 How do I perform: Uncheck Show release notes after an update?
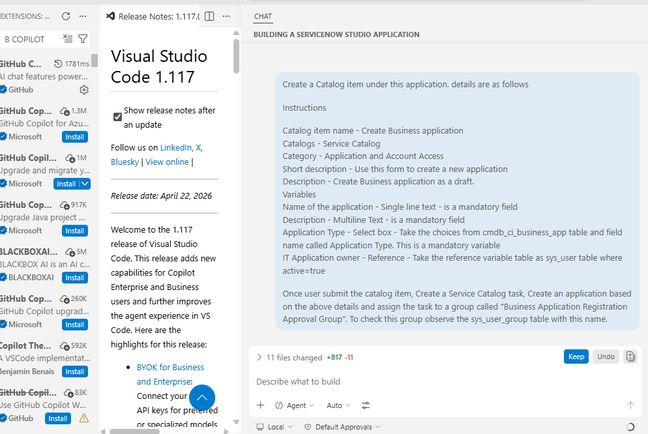point(118,116)
